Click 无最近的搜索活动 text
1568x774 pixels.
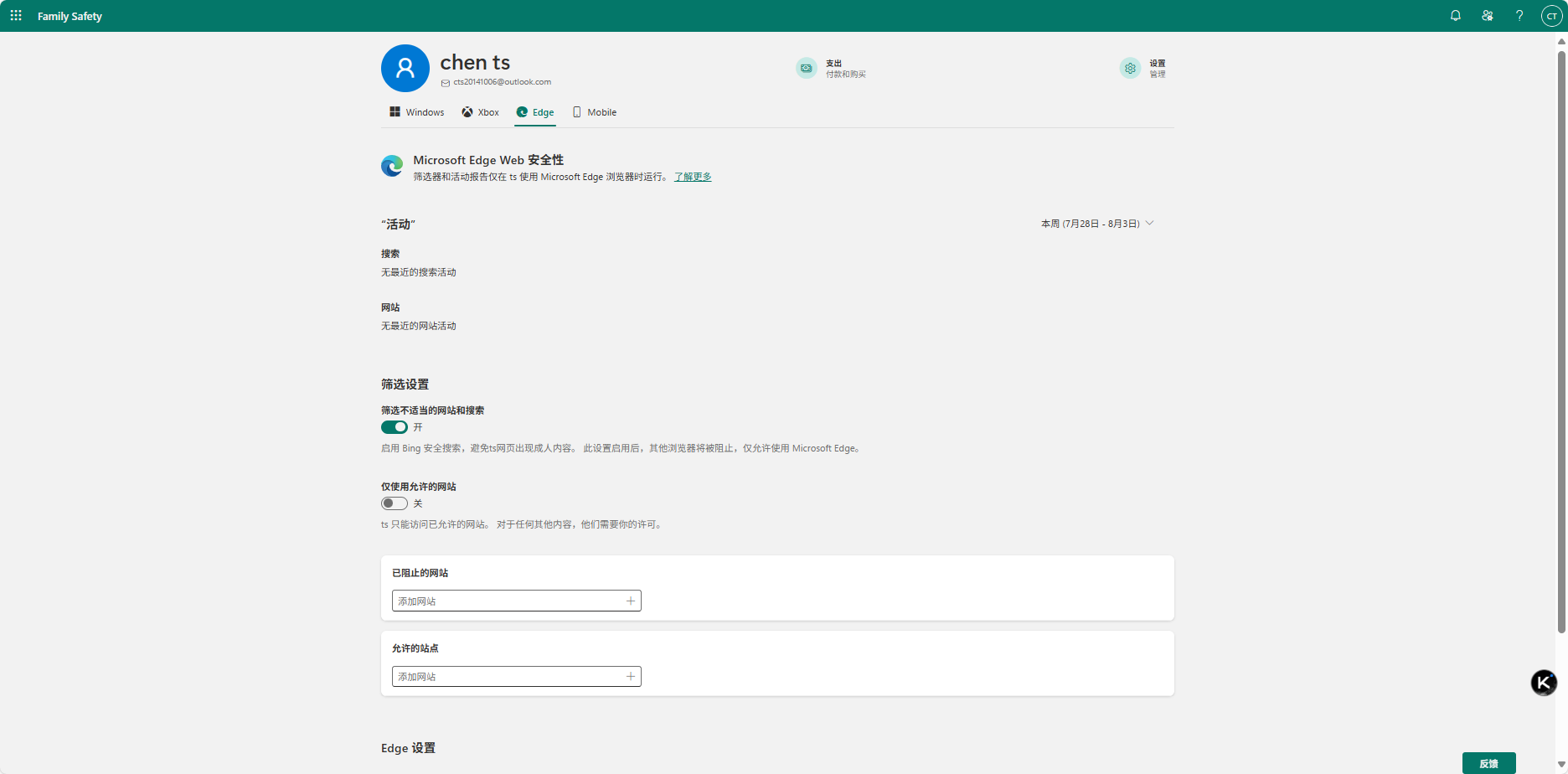(419, 272)
